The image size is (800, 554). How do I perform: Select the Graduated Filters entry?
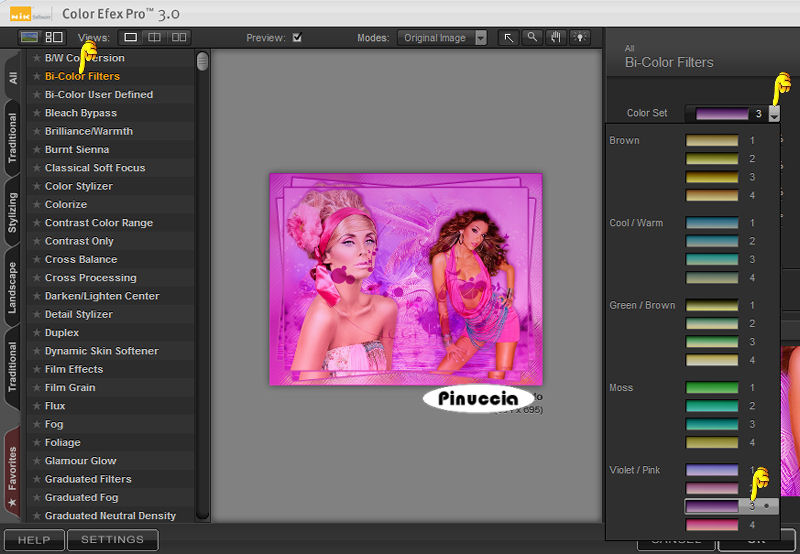[x=88, y=480]
